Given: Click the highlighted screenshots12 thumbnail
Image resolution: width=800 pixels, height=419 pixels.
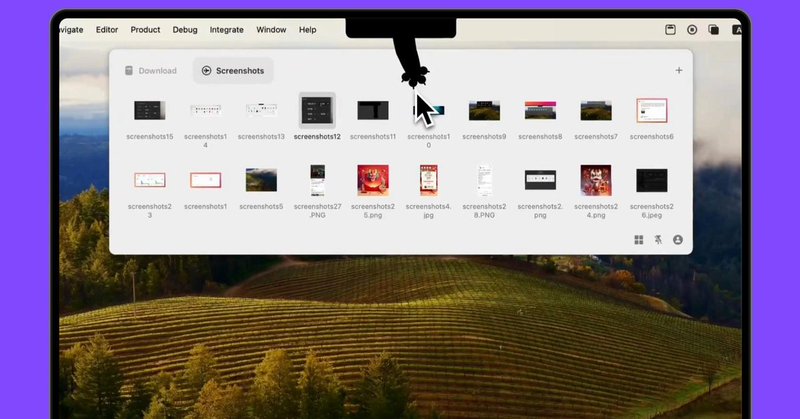Looking at the screenshot, I should point(317,110).
